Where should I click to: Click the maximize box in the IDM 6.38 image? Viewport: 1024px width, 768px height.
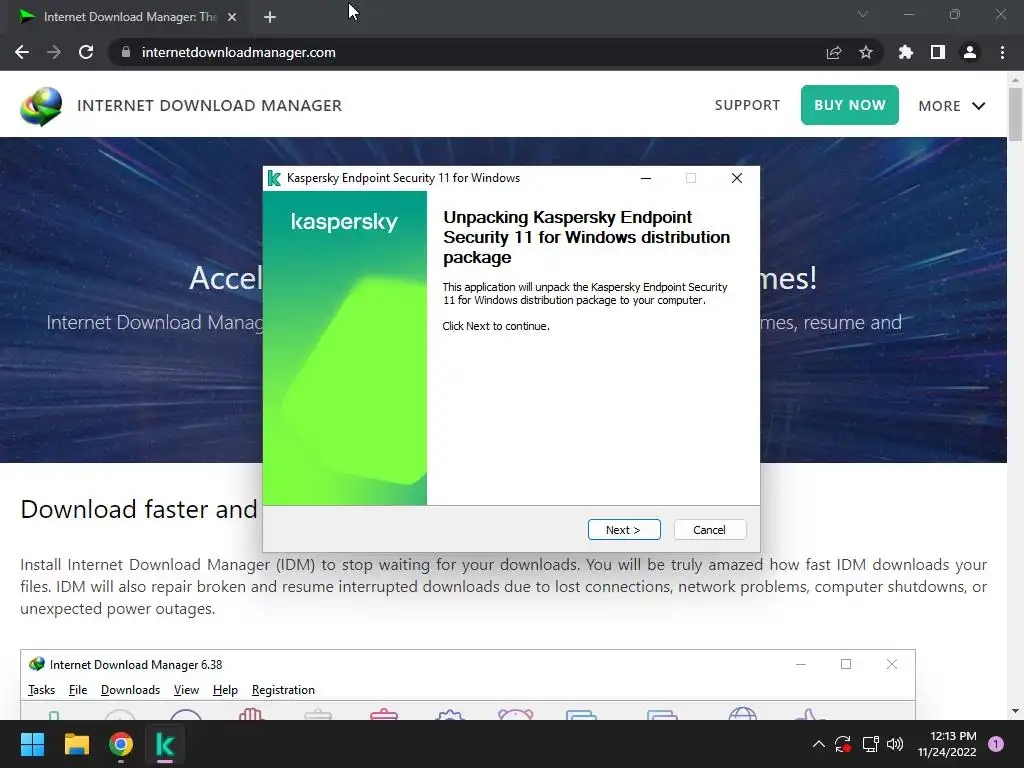pos(846,664)
